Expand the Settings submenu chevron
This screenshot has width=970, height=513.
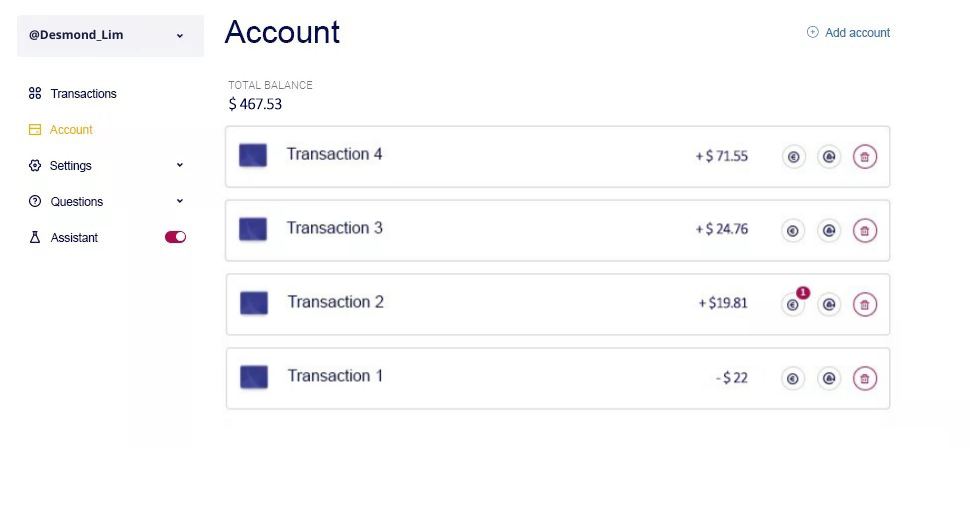(x=180, y=165)
